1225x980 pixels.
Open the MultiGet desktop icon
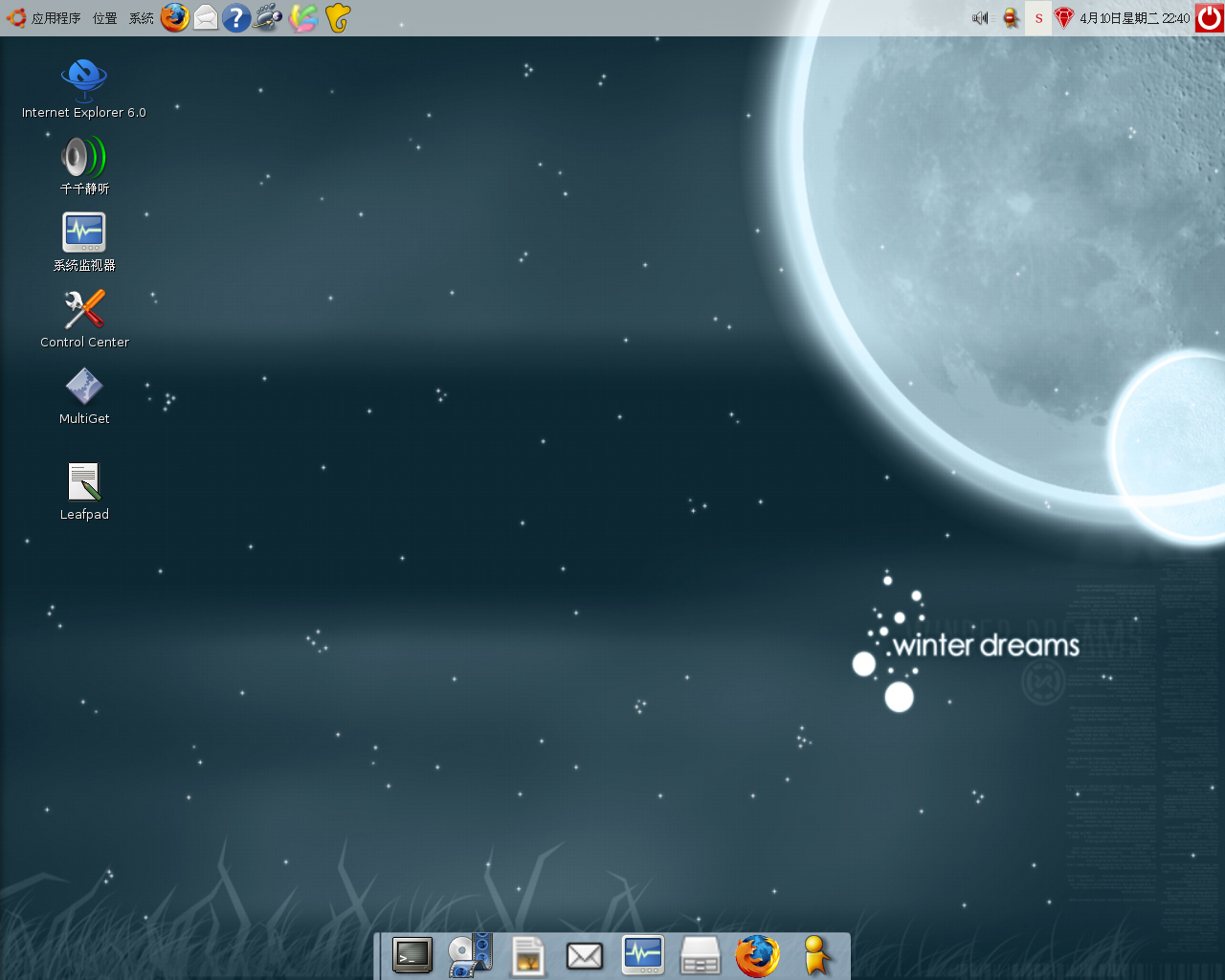[x=84, y=394]
